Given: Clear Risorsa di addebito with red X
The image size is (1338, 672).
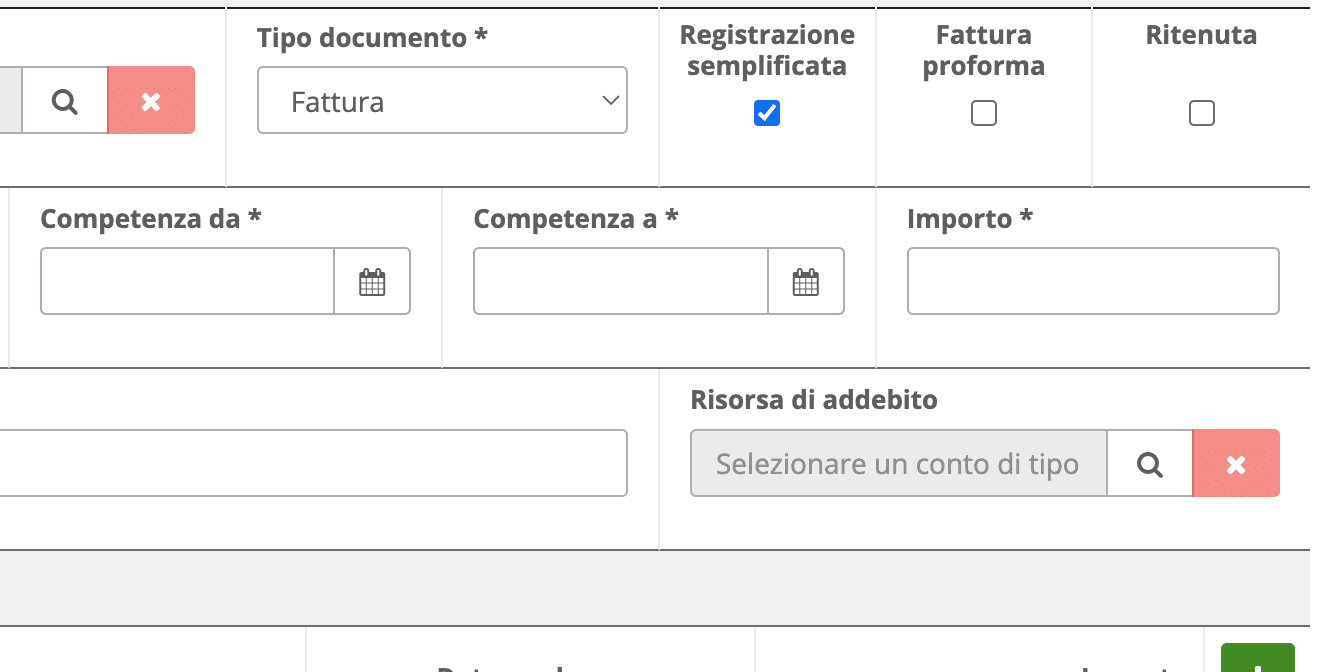Looking at the screenshot, I should click(1236, 463).
